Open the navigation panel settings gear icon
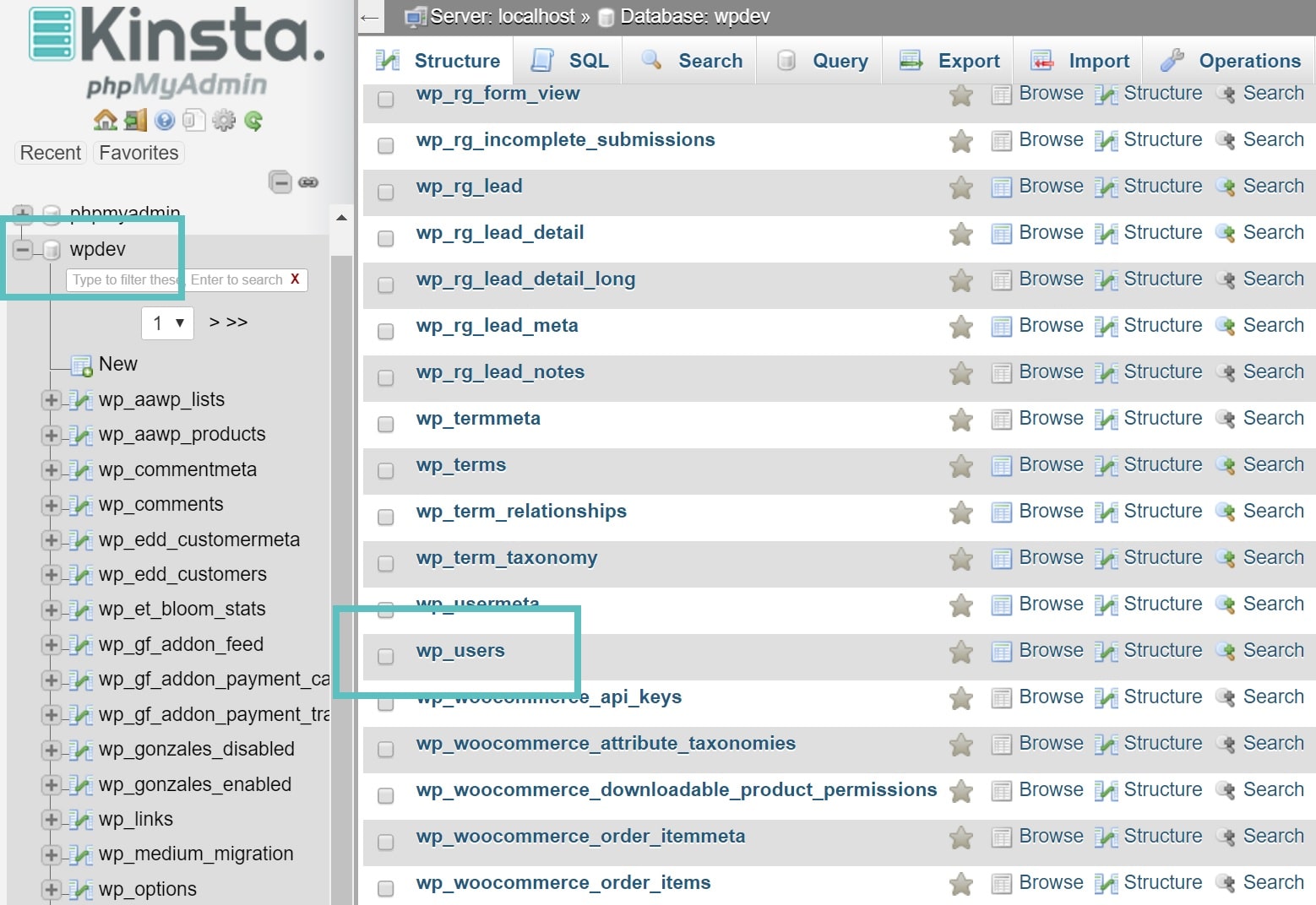1316x905 pixels. (x=224, y=120)
